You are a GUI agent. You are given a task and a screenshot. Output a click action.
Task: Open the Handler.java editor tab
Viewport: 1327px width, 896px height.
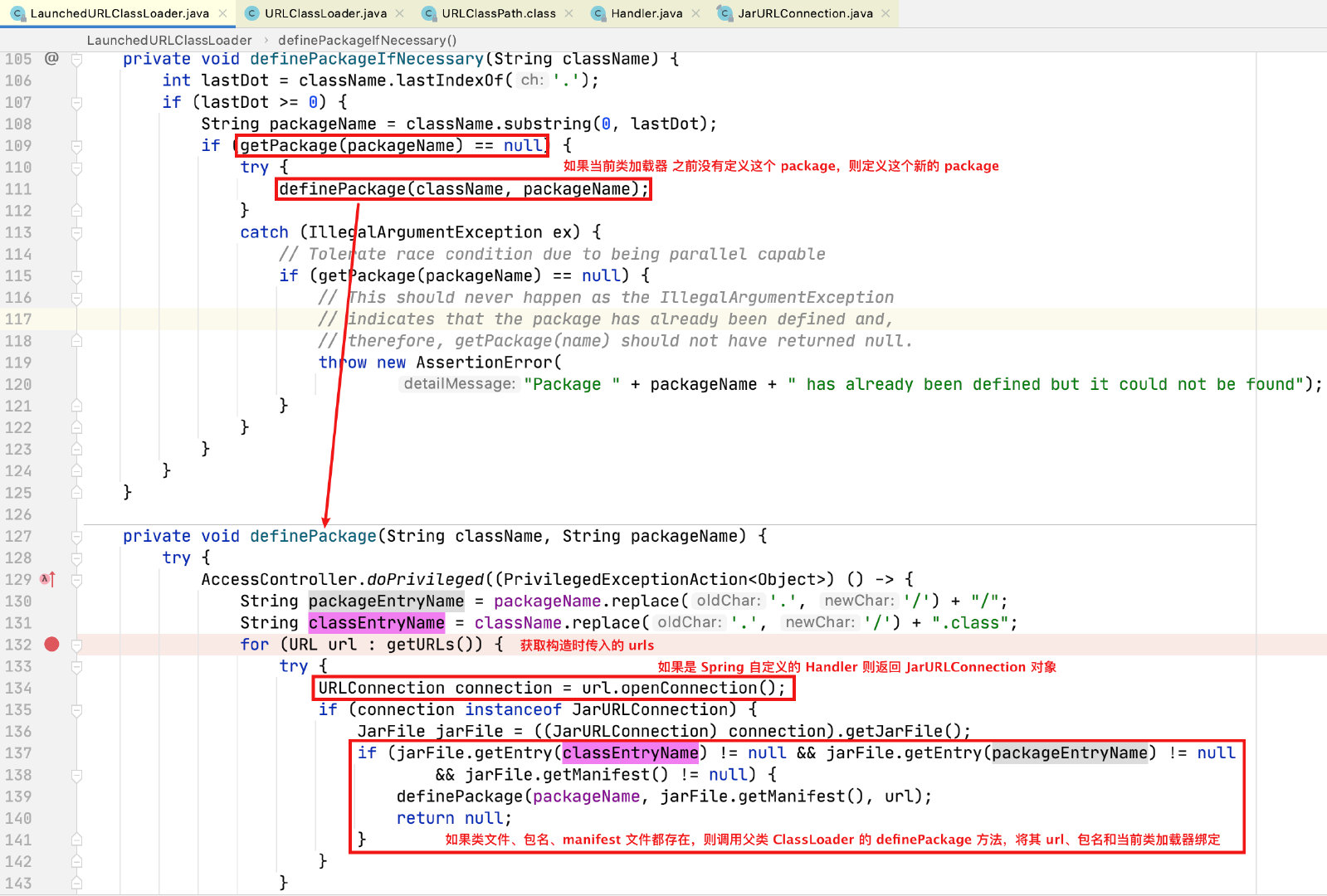click(x=646, y=13)
